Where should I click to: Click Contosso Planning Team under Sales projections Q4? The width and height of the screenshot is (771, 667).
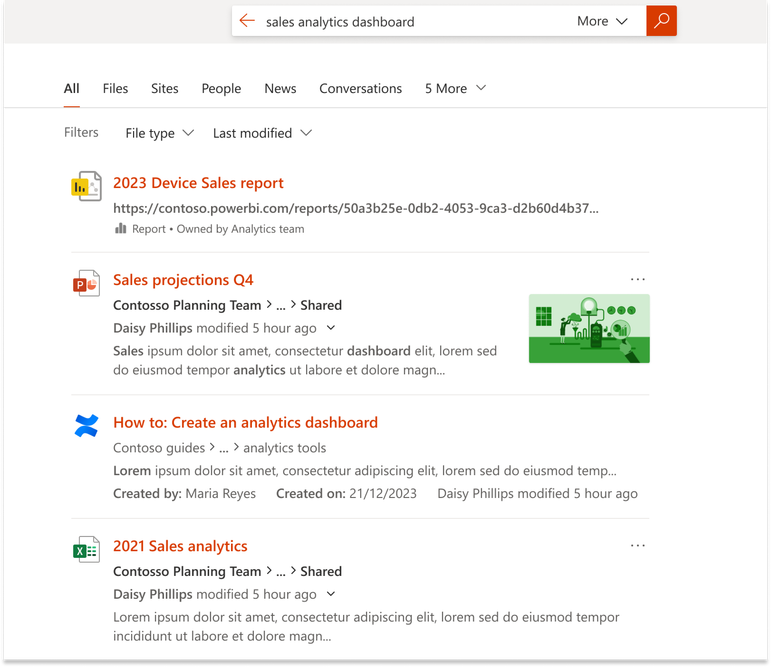pyautogui.click(x=187, y=305)
